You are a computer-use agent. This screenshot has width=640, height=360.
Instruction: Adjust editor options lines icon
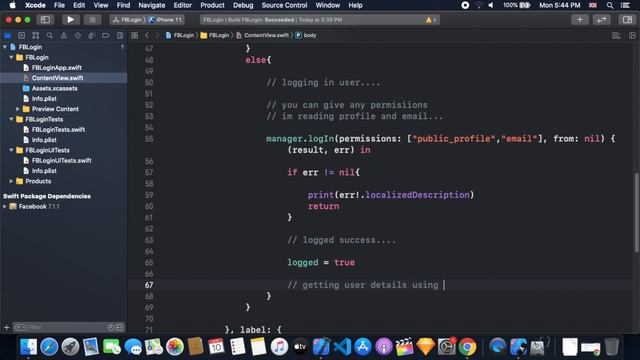[x=616, y=36]
